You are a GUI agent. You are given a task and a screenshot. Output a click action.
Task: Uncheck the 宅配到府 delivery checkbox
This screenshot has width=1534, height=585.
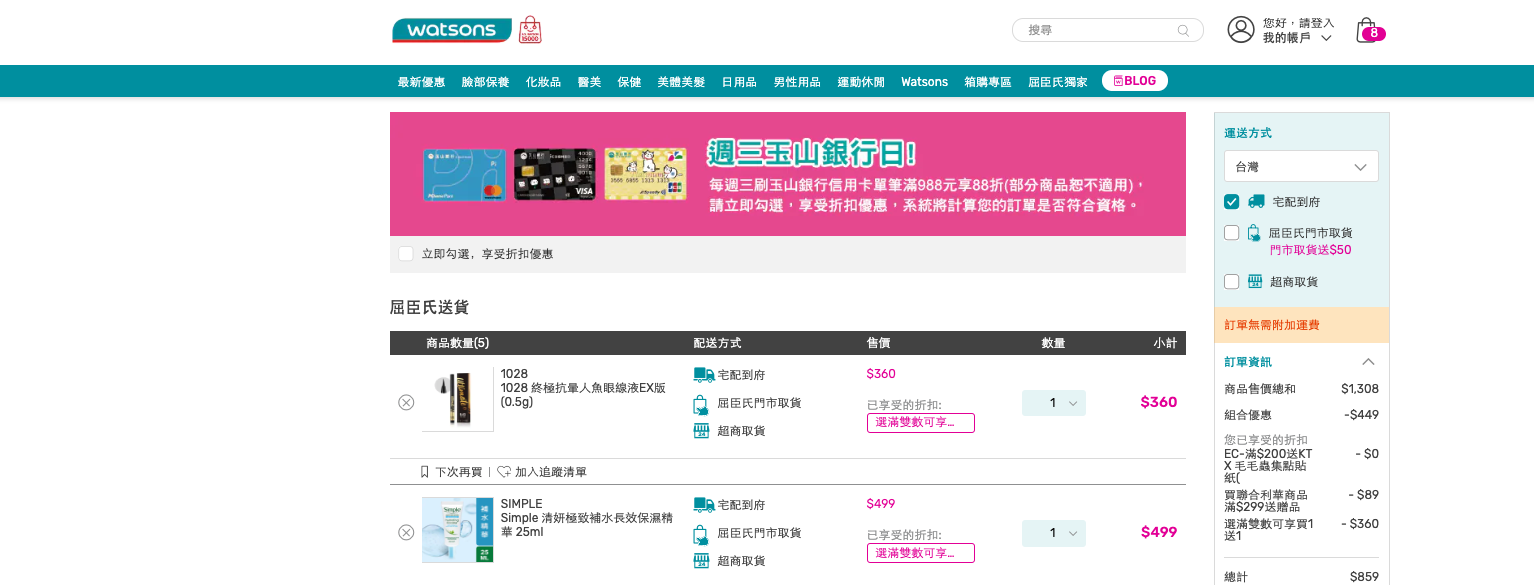click(1232, 202)
